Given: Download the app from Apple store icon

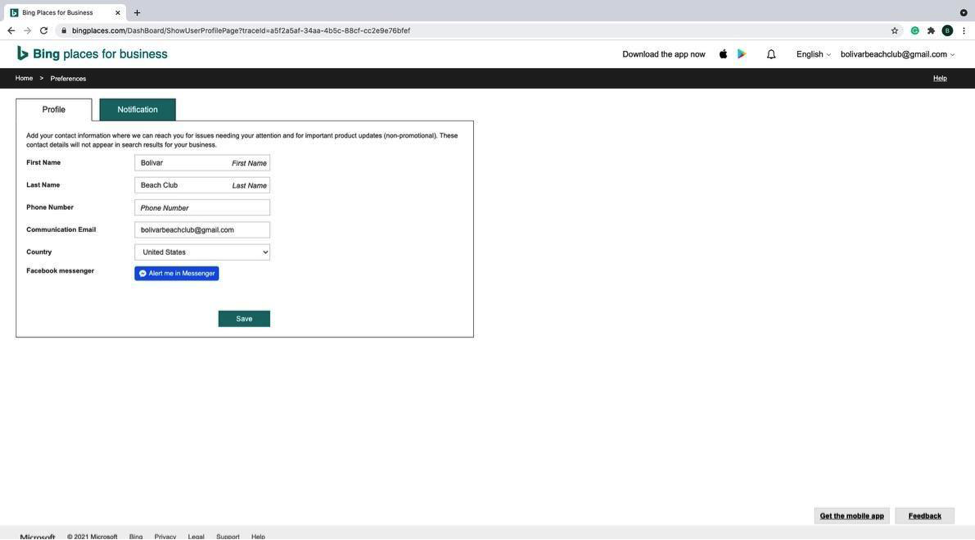Looking at the screenshot, I should [x=723, y=54].
